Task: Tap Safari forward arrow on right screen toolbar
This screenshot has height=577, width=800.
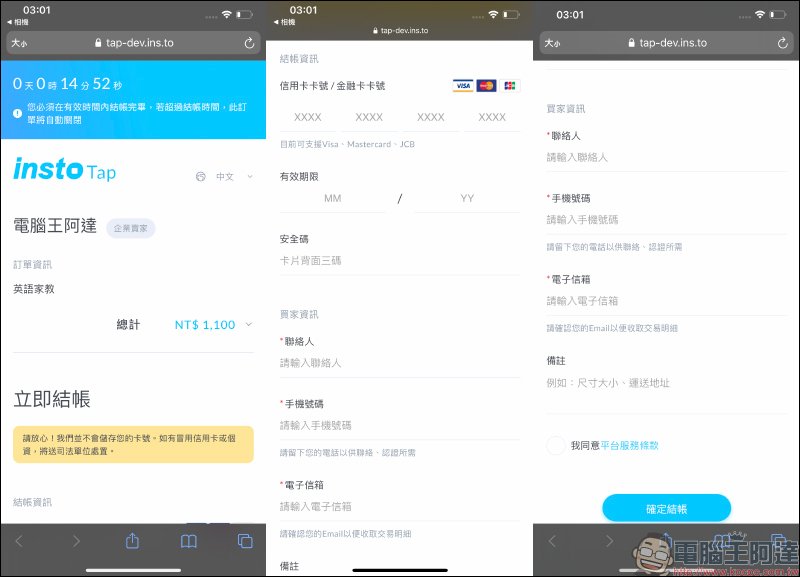Action: point(609,541)
